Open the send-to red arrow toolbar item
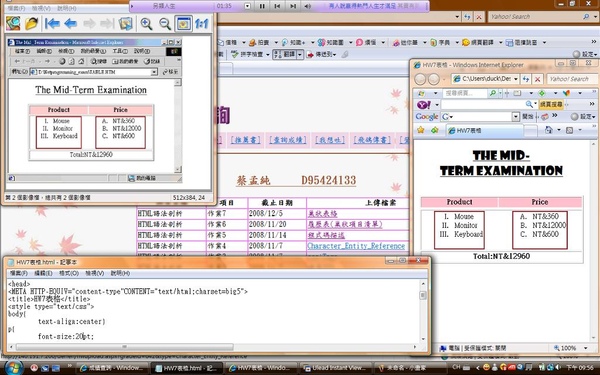The height and width of the screenshot is (375, 600). pyautogui.click(x=321, y=54)
